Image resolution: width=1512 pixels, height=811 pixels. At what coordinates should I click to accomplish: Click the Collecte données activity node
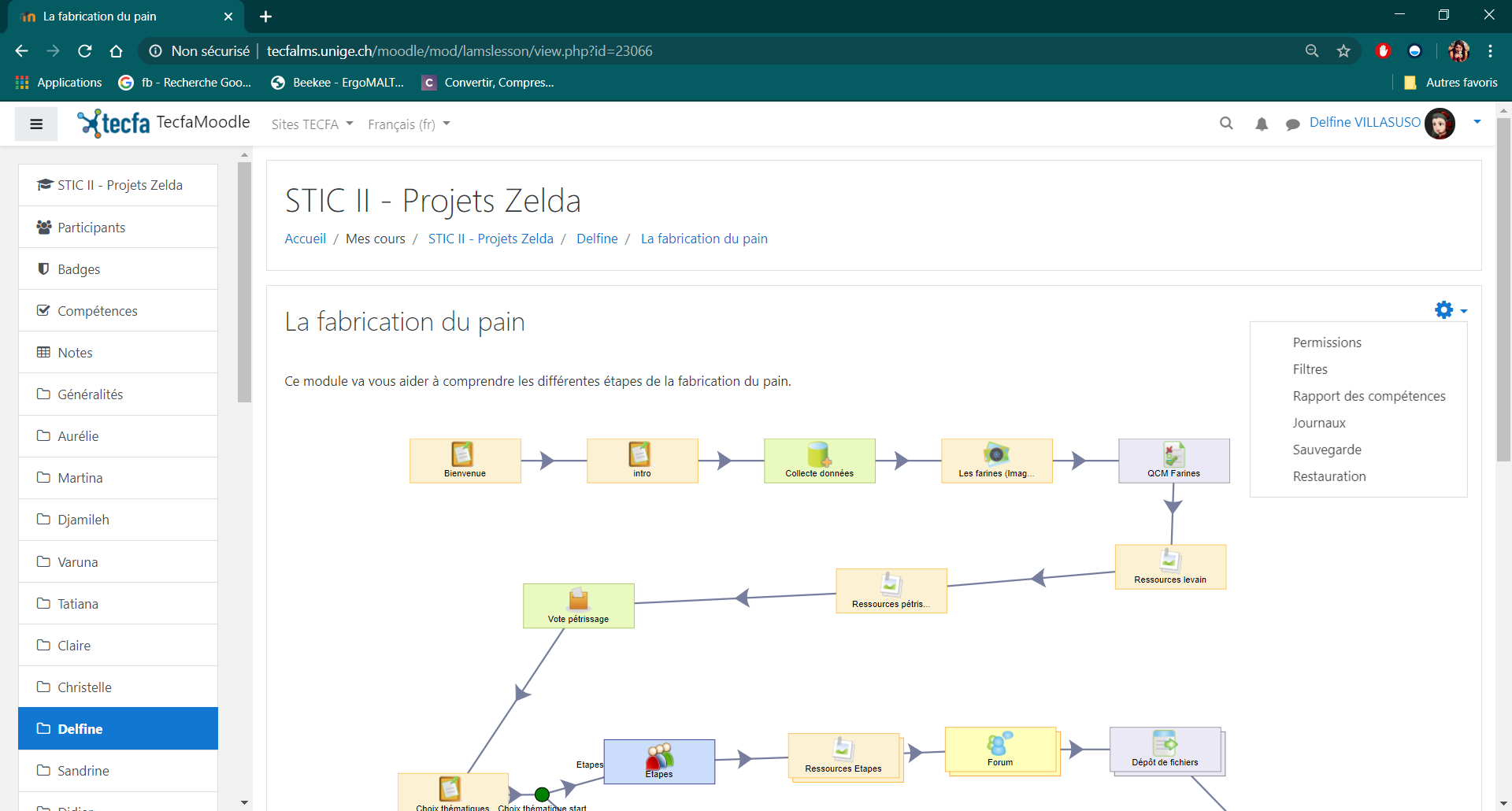[819, 461]
